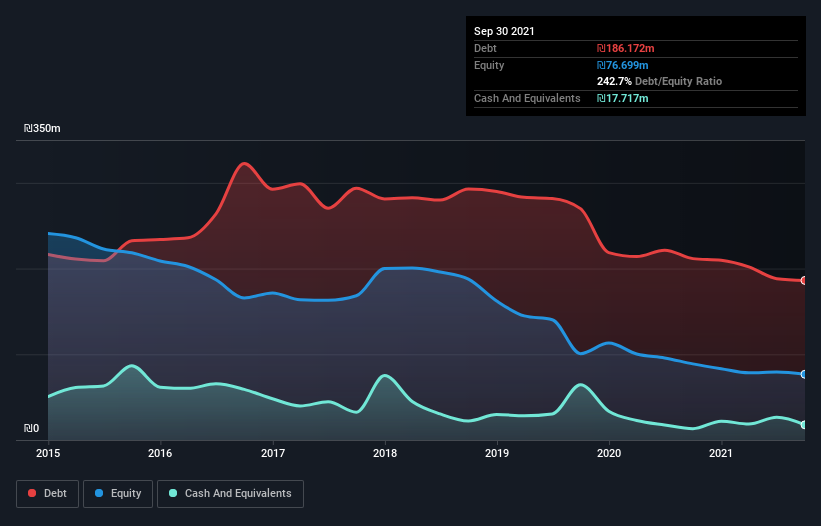Select the 2020 x-axis label
The image size is (821, 526).
pos(609,453)
